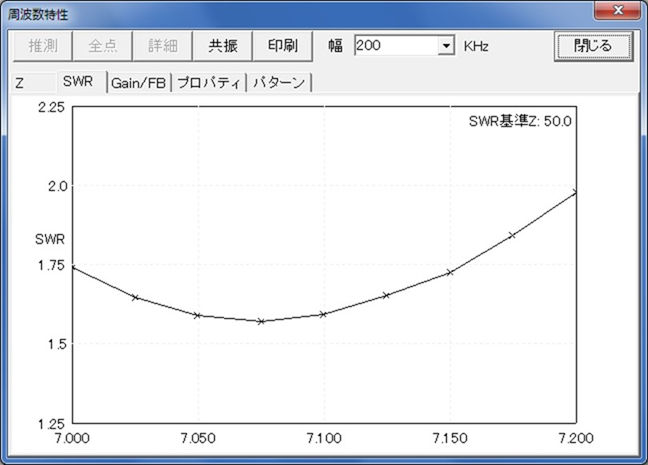648x465 pixels.
Task: Click the 印刷 (print) button
Action: 283,46
